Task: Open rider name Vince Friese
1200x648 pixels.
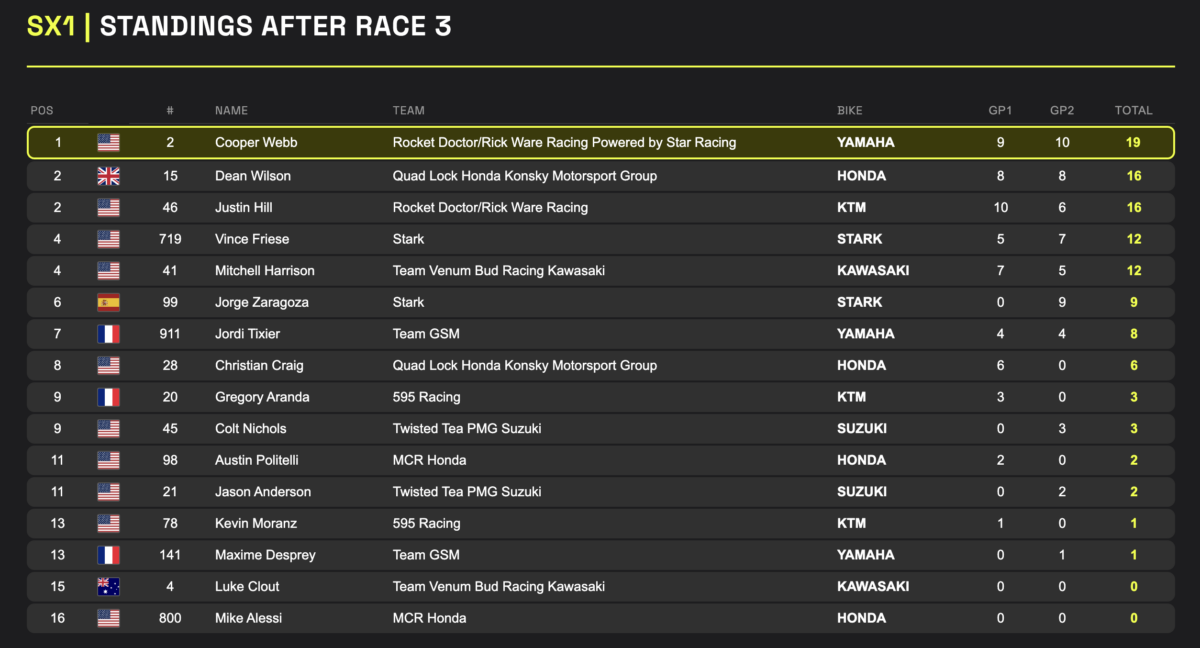Action: [250, 239]
